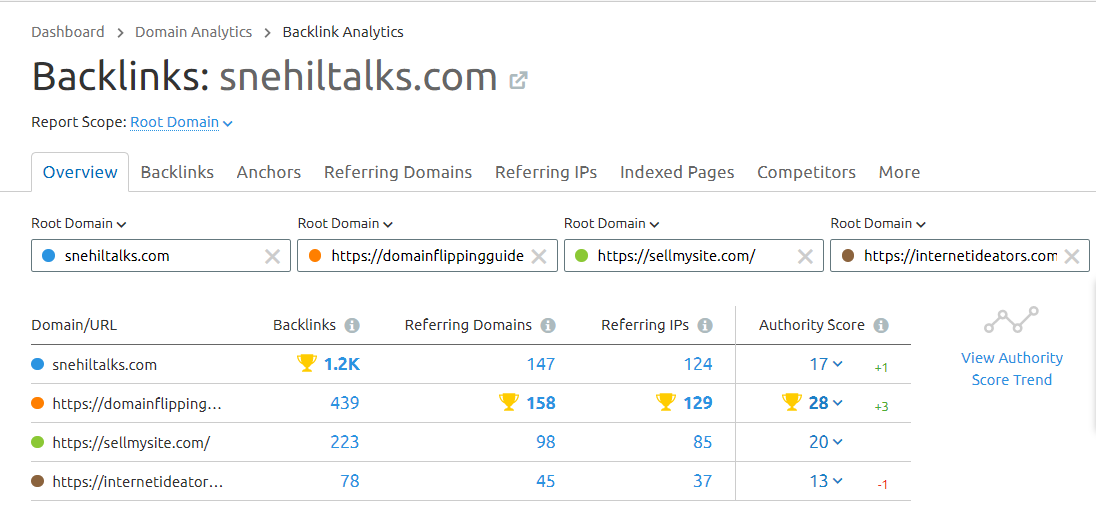The width and height of the screenshot is (1096, 527).
Task: Open View Authority Score Trend link
Action: coord(1011,369)
